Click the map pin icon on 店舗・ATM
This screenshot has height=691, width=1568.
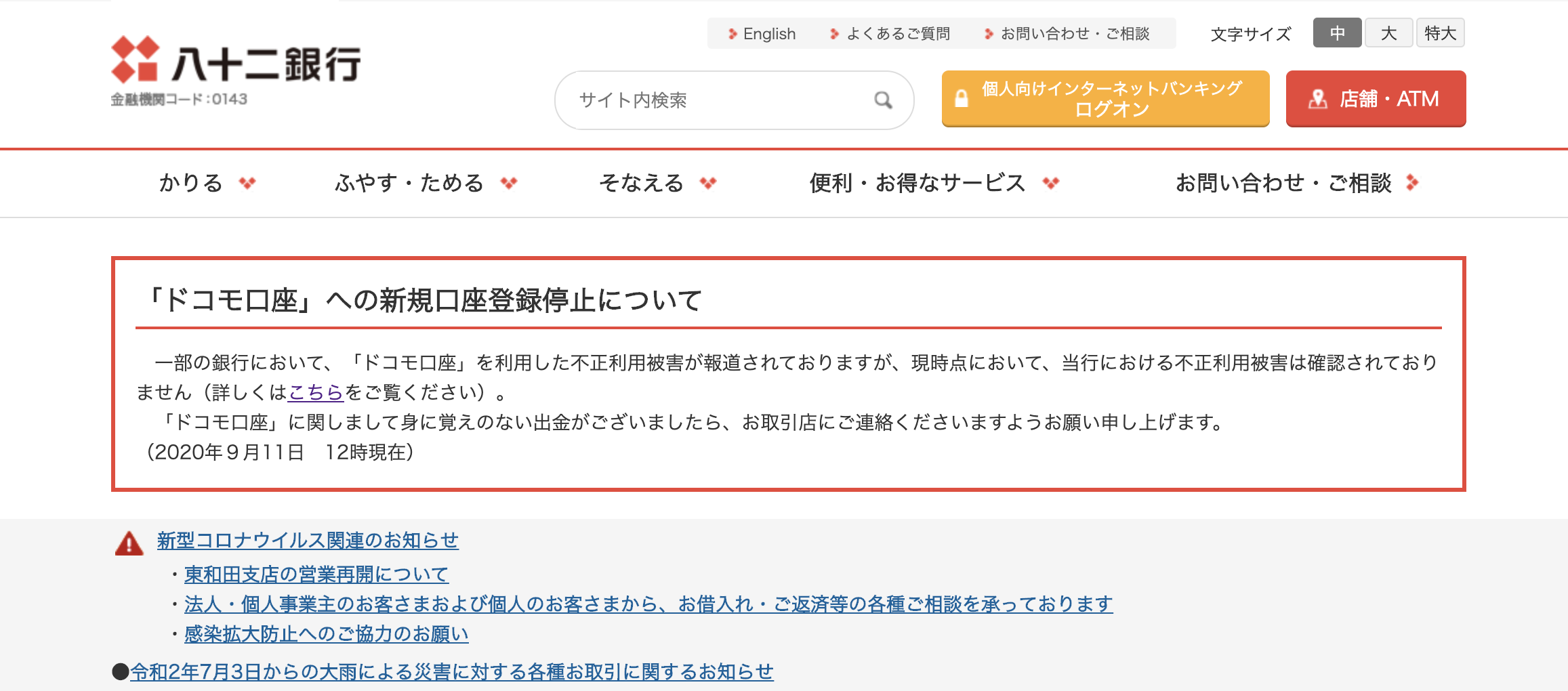click(x=1317, y=99)
